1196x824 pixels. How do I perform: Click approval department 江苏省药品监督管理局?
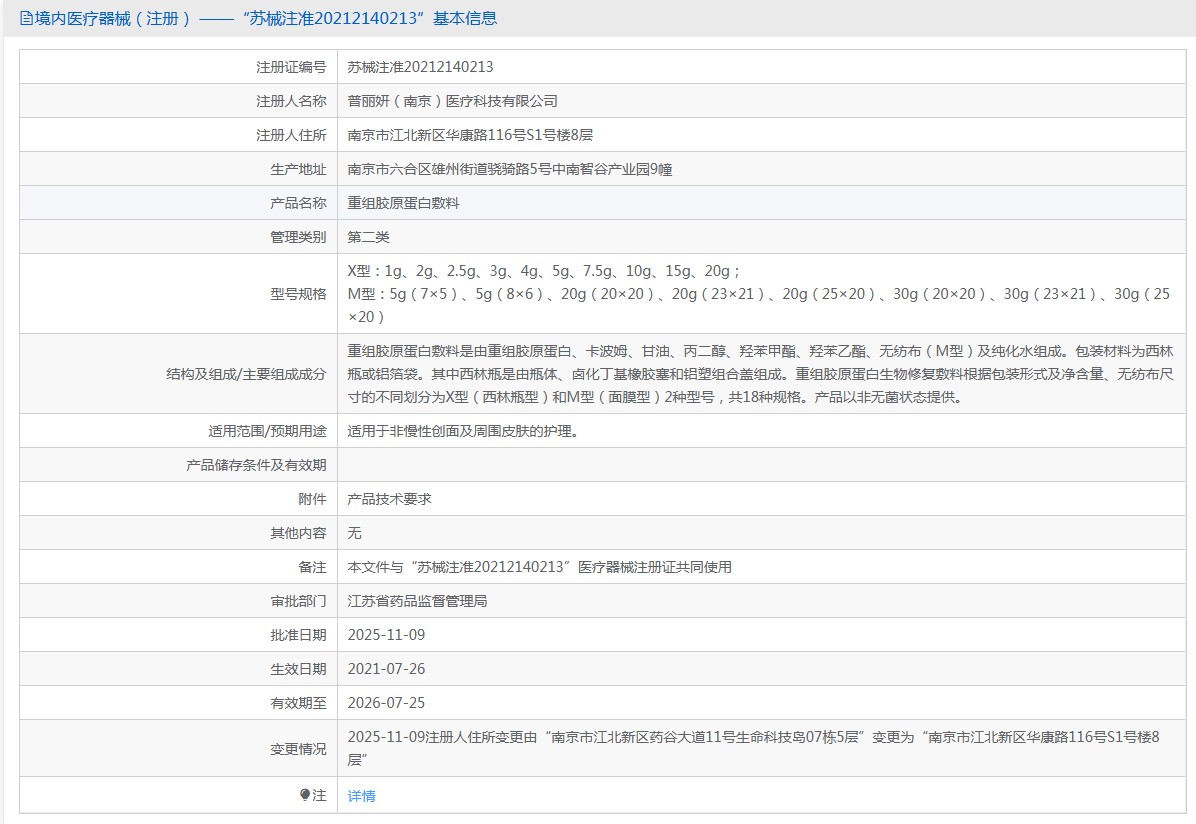(x=417, y=601)
